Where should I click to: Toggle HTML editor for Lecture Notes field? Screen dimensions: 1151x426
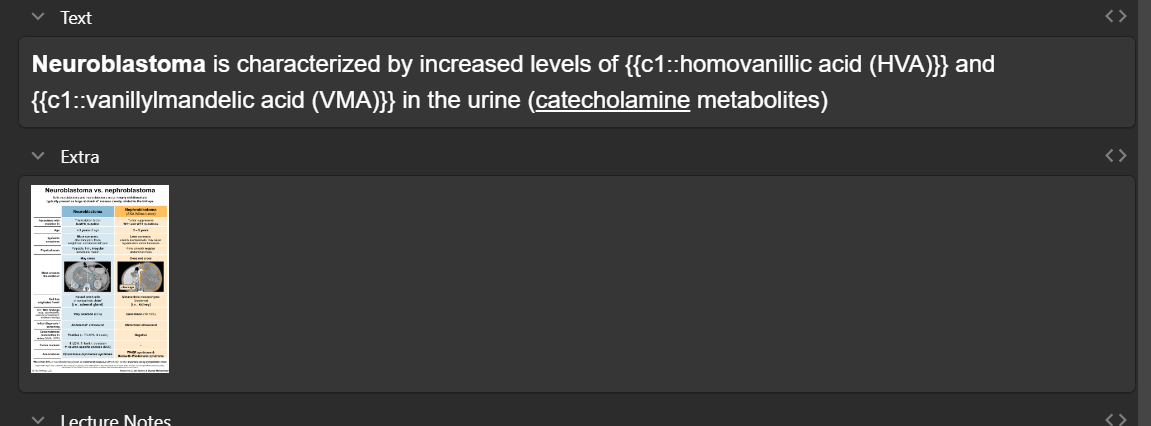coord(1116,419)
